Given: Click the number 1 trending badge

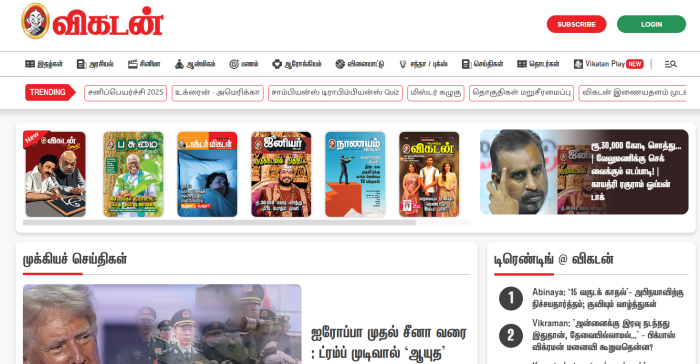Looking at the screenshot, I should click(x=511, y=298).
